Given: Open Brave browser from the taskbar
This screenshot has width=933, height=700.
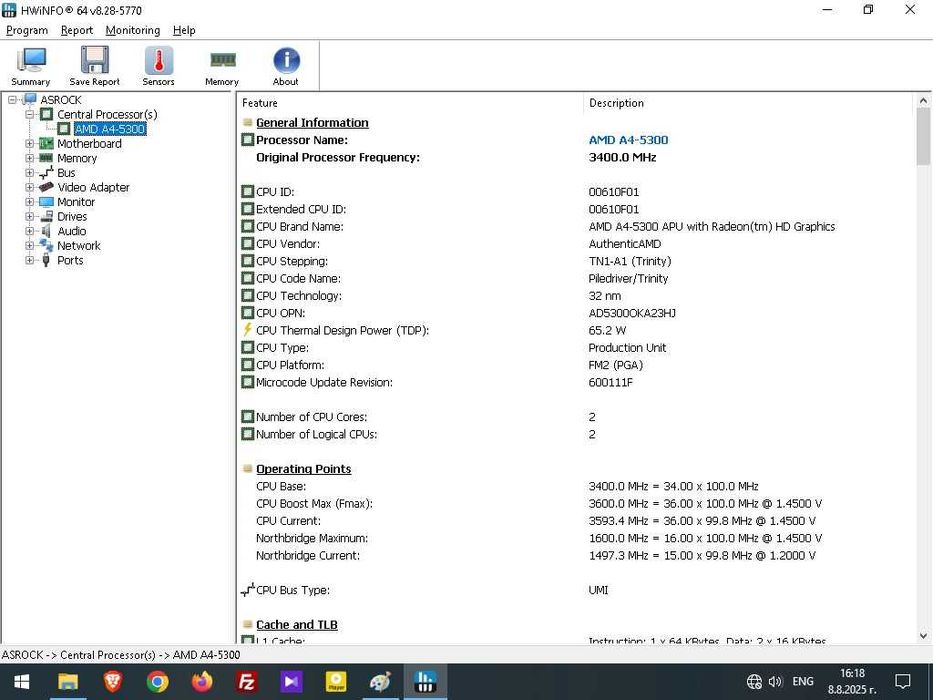Looking at the screenshot, I should [x=112, y=682].
